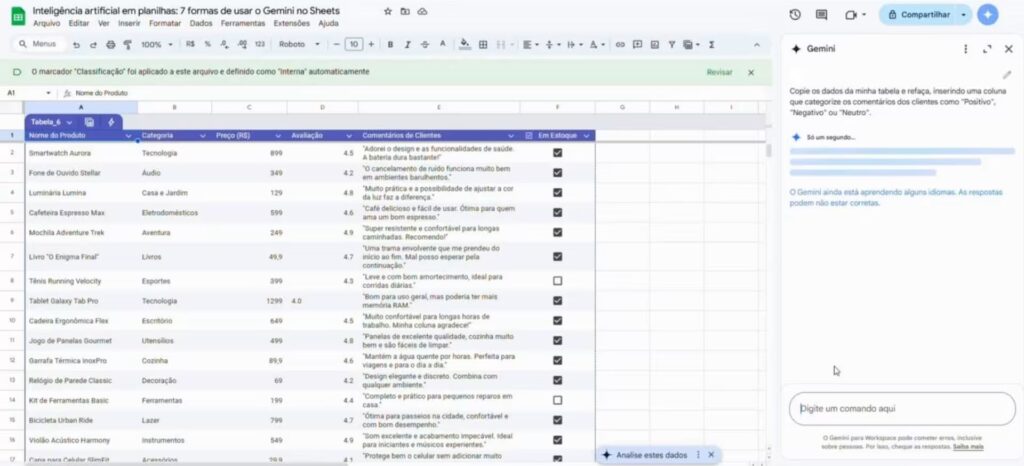Open the zoom 100% dropdown
Image resolution: width=1024 pixels, height=466 pixels.
[x=157, y=44]
